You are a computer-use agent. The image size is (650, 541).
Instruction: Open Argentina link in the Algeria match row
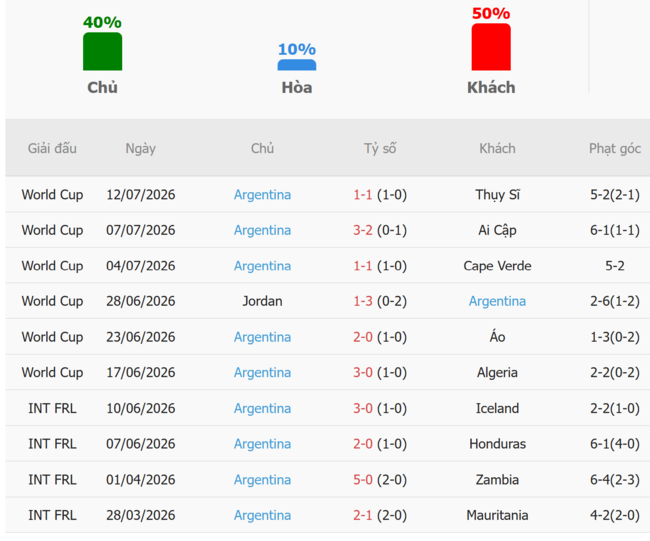(262, 373)
